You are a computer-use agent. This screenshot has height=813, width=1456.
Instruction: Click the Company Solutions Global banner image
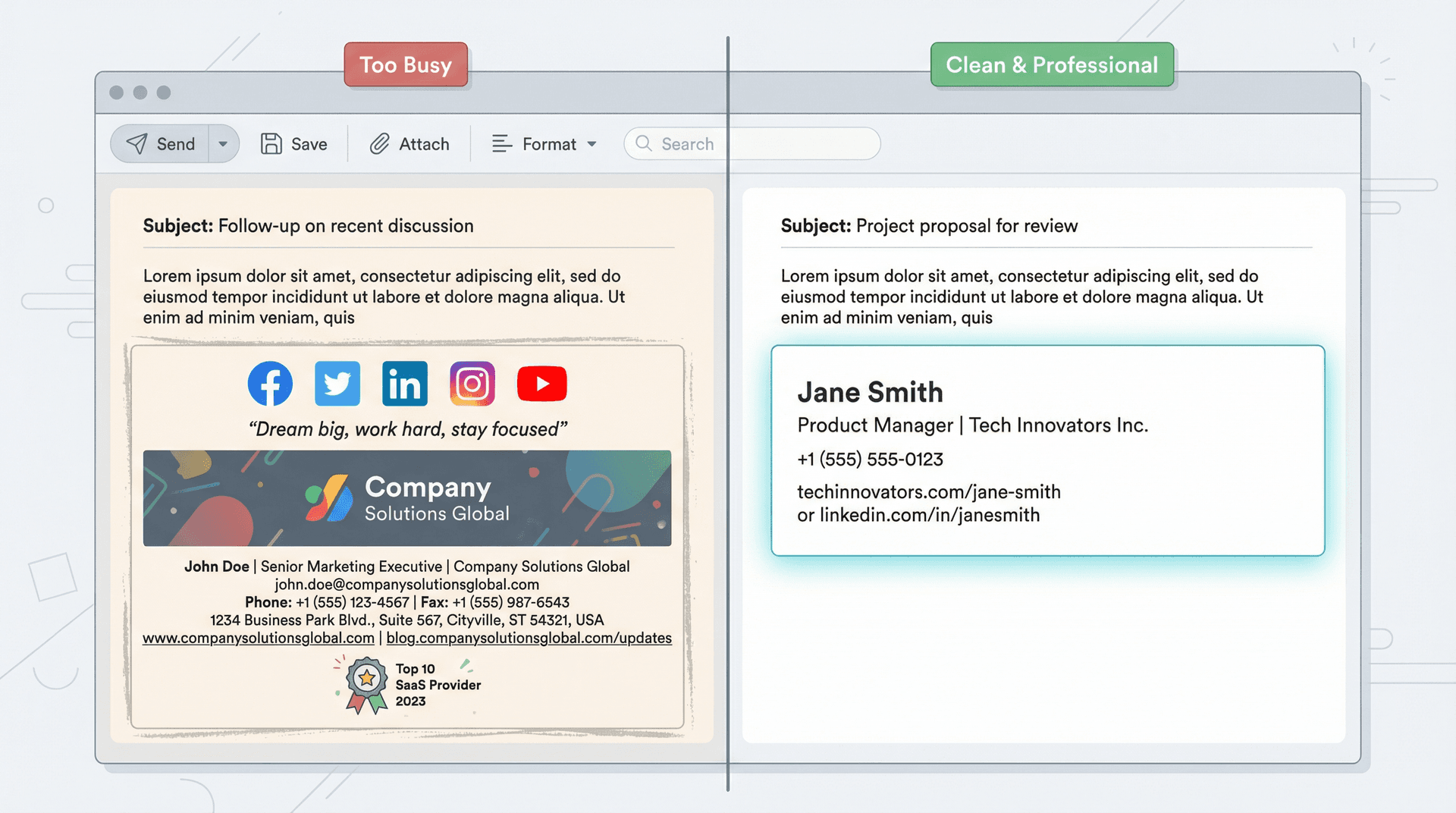407,498
